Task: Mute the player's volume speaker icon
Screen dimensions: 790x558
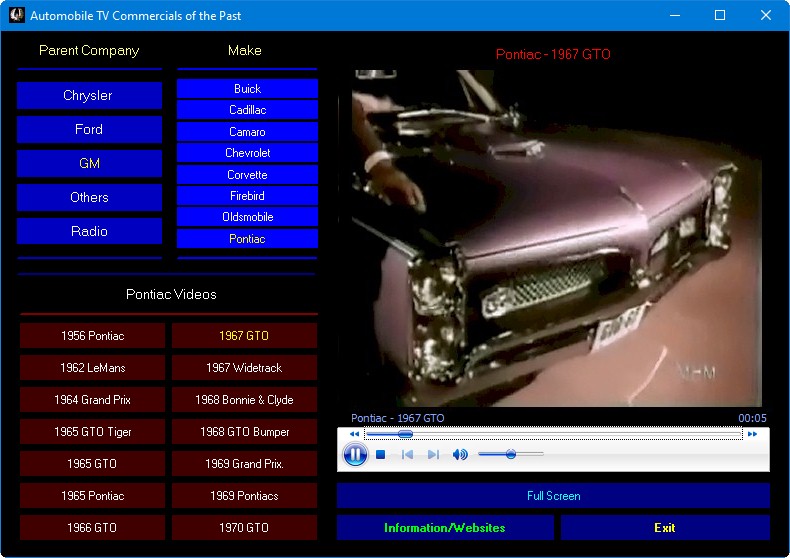Action: pyautogui.click(x=460, y=455)
